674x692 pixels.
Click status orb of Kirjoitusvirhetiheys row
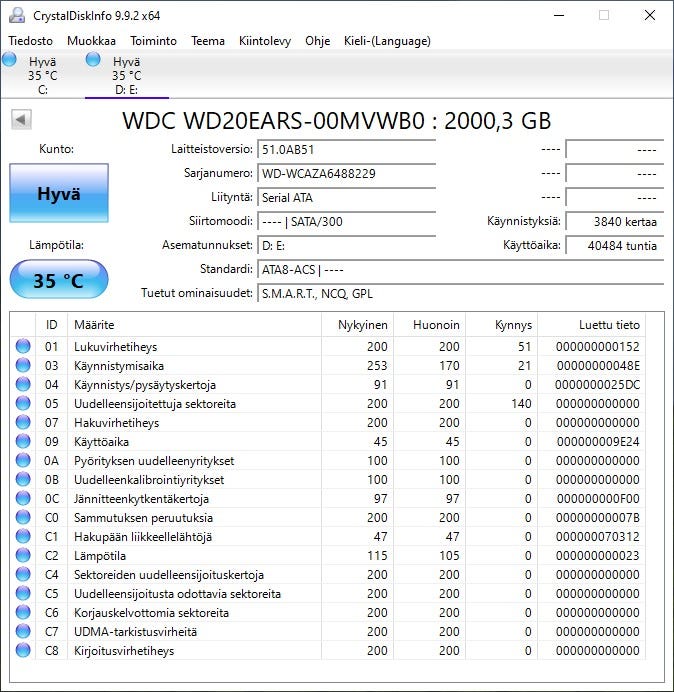point(23,650)
